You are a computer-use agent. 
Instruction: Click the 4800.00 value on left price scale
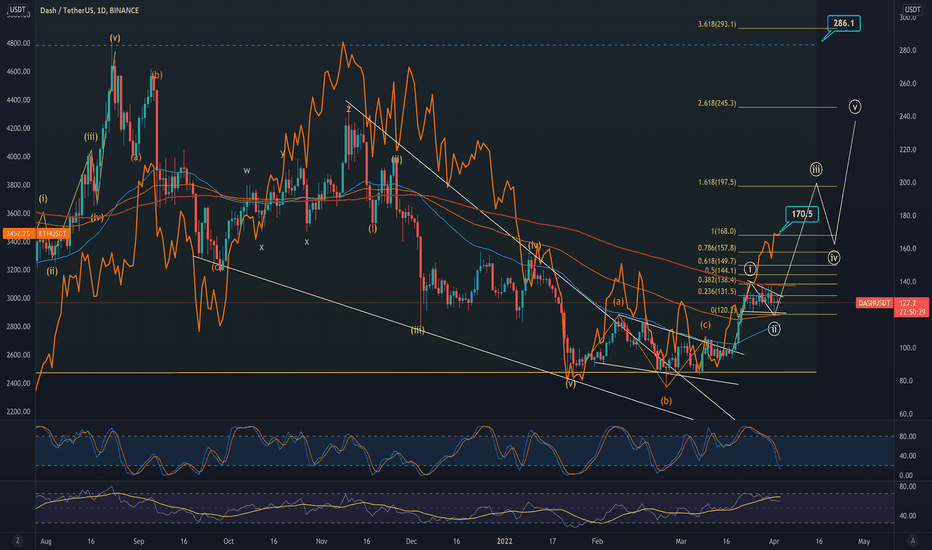coord(18,43)
